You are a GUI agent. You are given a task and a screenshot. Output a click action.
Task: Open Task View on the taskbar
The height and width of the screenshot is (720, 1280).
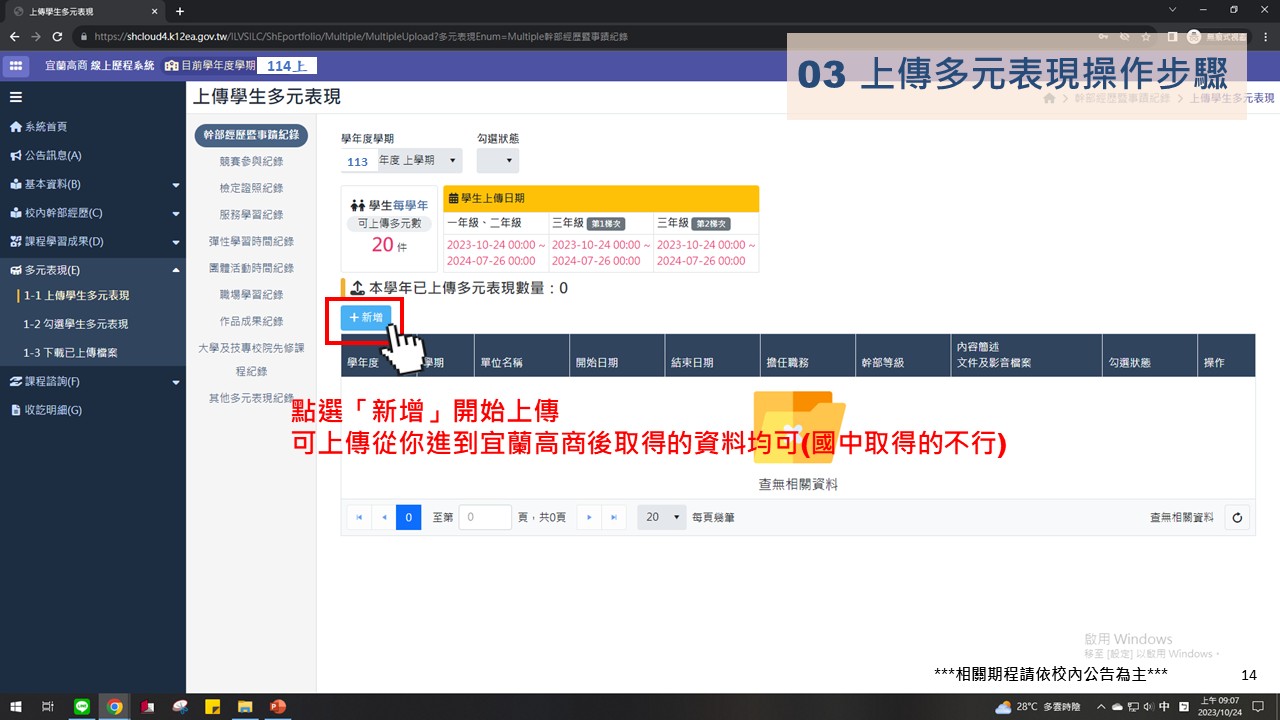tap(48, 706)
